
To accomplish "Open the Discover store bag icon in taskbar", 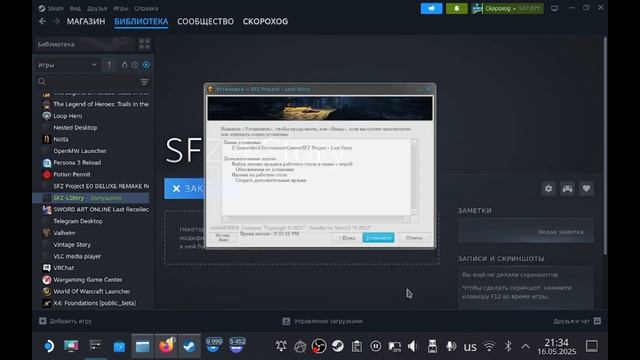I will (119, 346).
